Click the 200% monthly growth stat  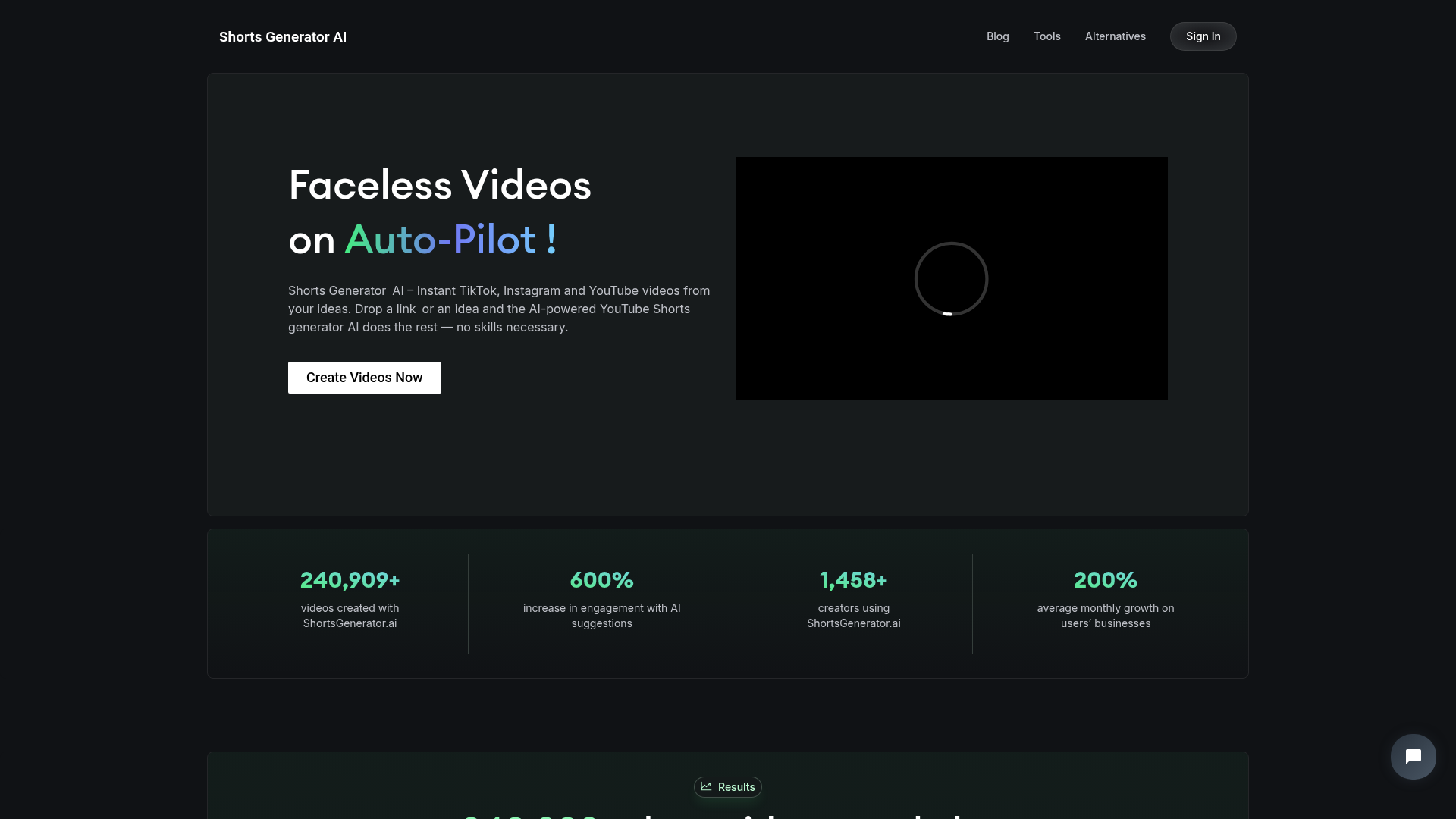(1105, 580)
